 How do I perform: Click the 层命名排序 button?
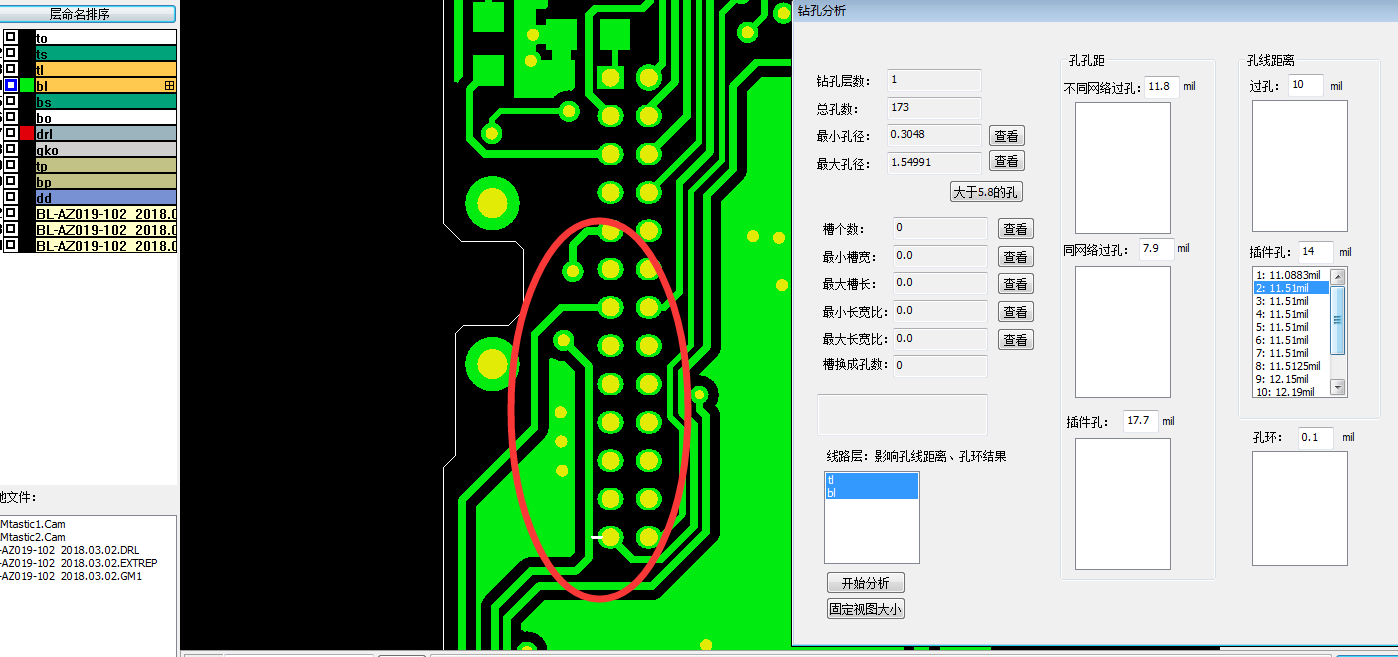pos(88,14)
